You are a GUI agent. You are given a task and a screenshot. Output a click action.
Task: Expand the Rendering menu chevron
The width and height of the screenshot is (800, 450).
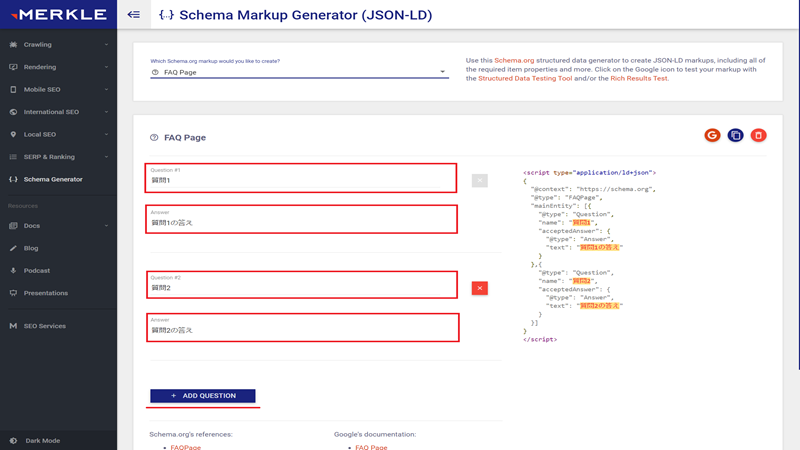click(x=106, y=67)
